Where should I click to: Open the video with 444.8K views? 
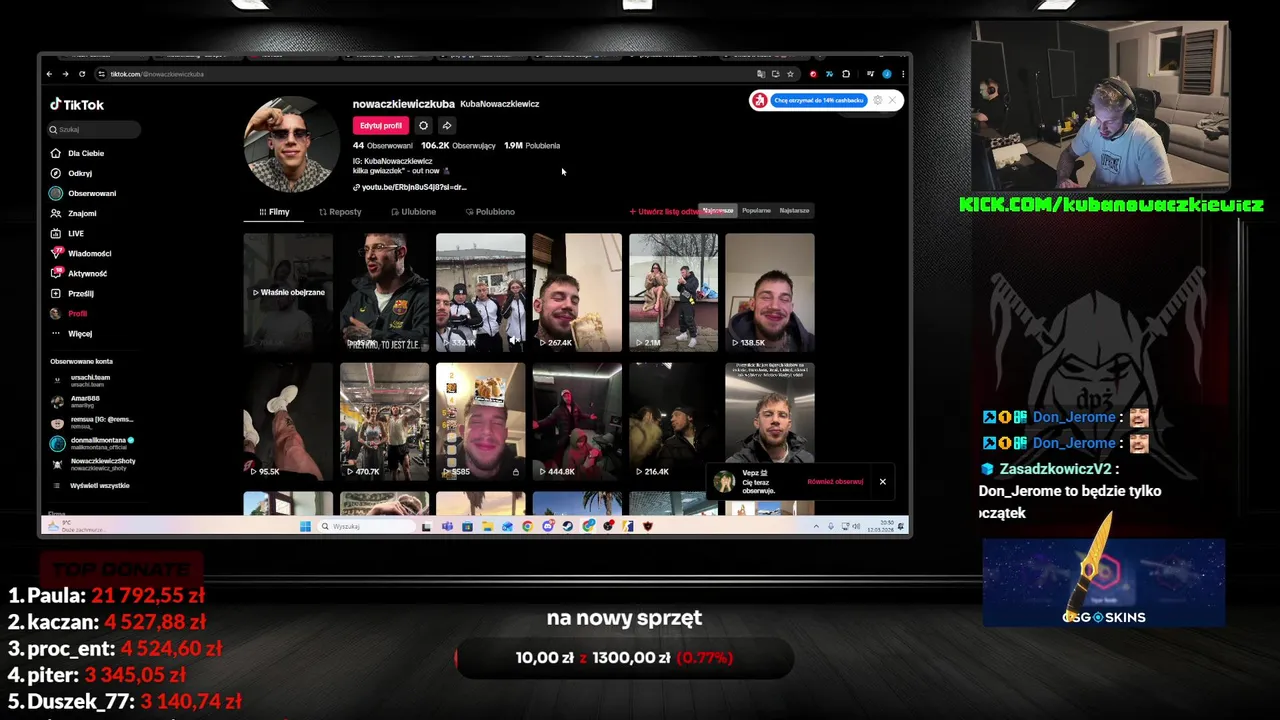click(577, 421)
